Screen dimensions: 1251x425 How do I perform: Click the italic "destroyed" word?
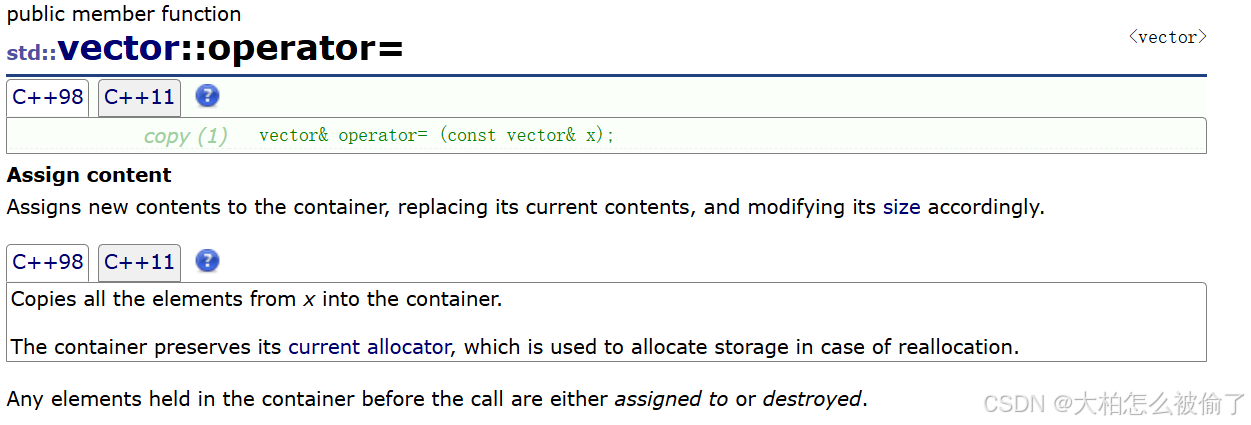[x=811, y=399]
